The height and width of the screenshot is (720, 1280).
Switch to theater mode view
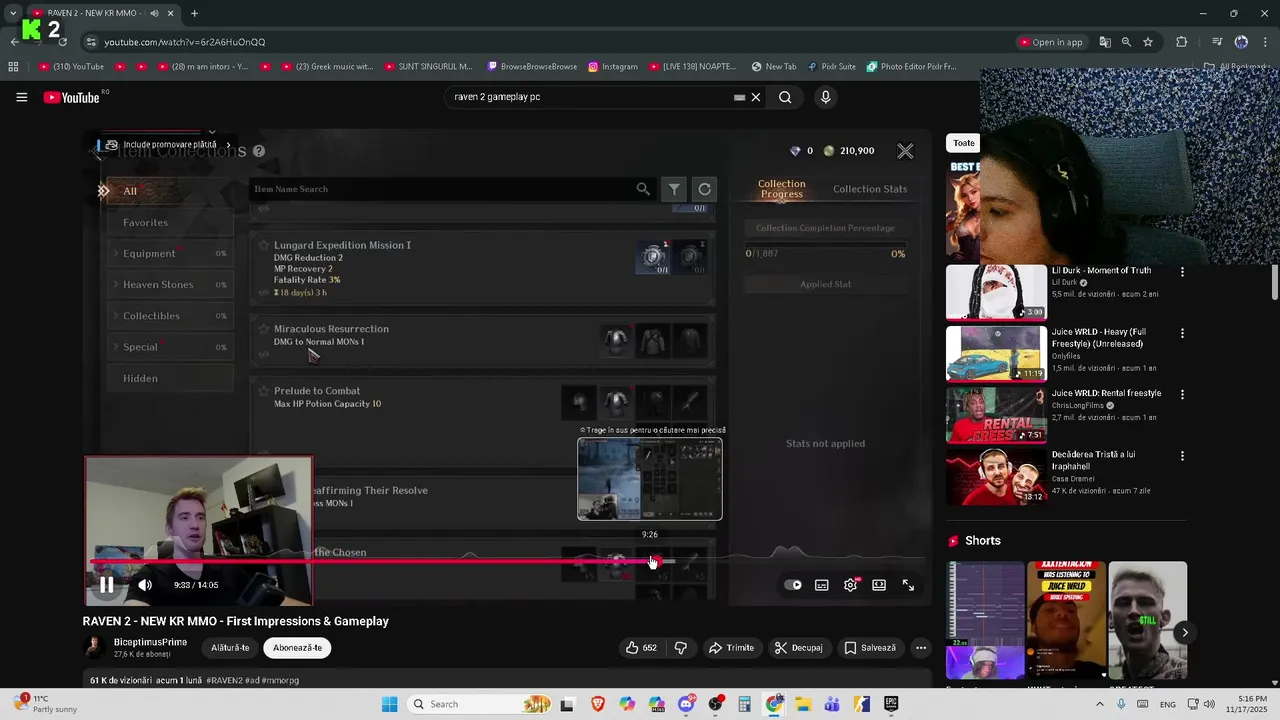[879, 585]
